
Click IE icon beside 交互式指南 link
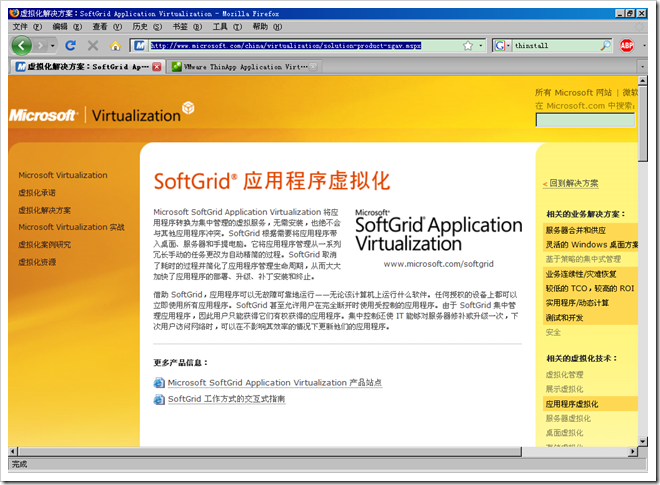tap(159, 399)
